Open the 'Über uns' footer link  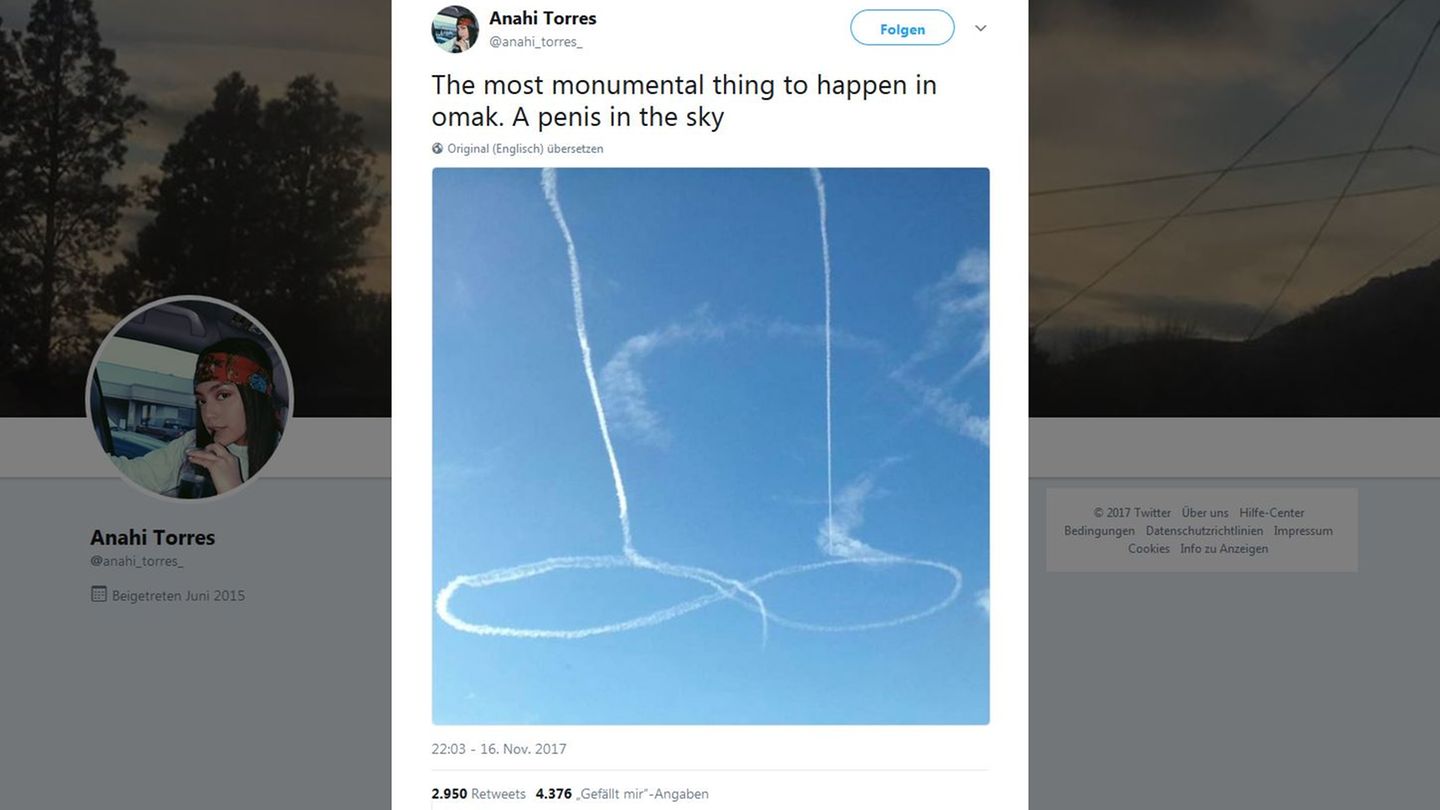(x=1205, y=513)
